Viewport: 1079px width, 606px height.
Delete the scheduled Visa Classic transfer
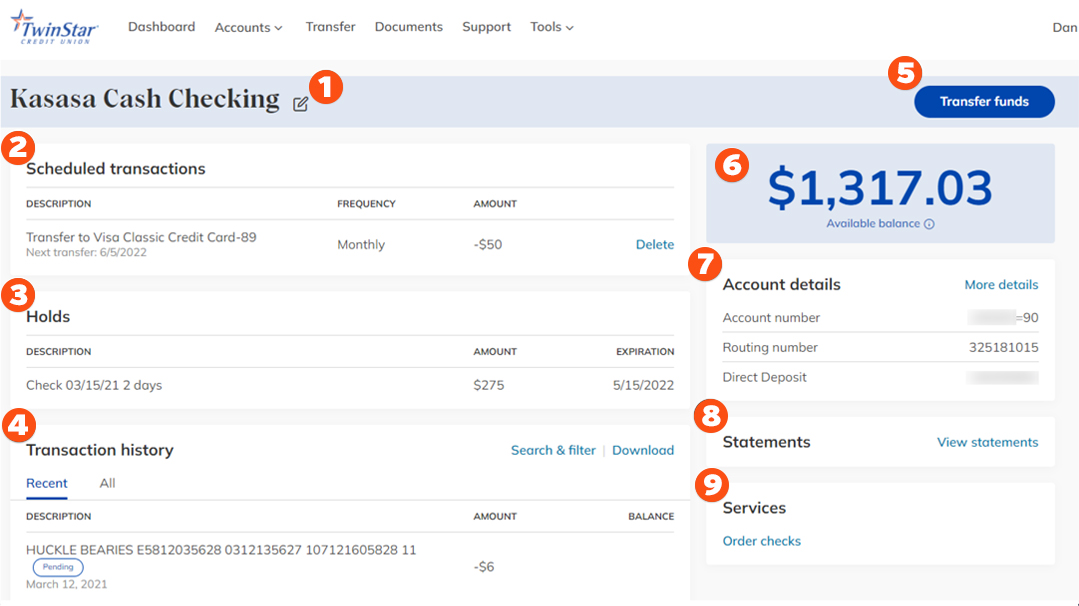(x=654, y=244)
